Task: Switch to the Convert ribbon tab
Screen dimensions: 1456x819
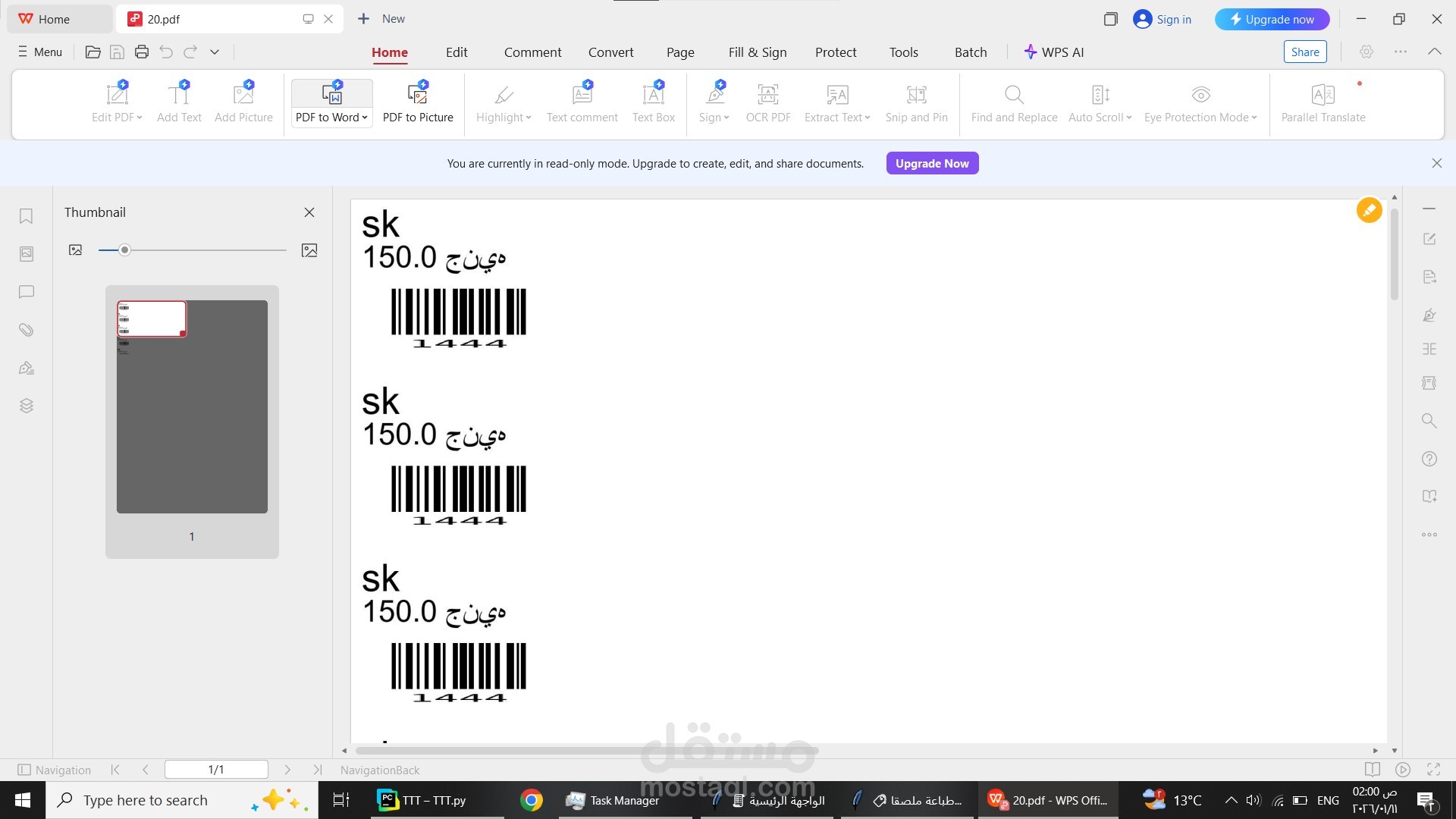Action: pos(610,52)
